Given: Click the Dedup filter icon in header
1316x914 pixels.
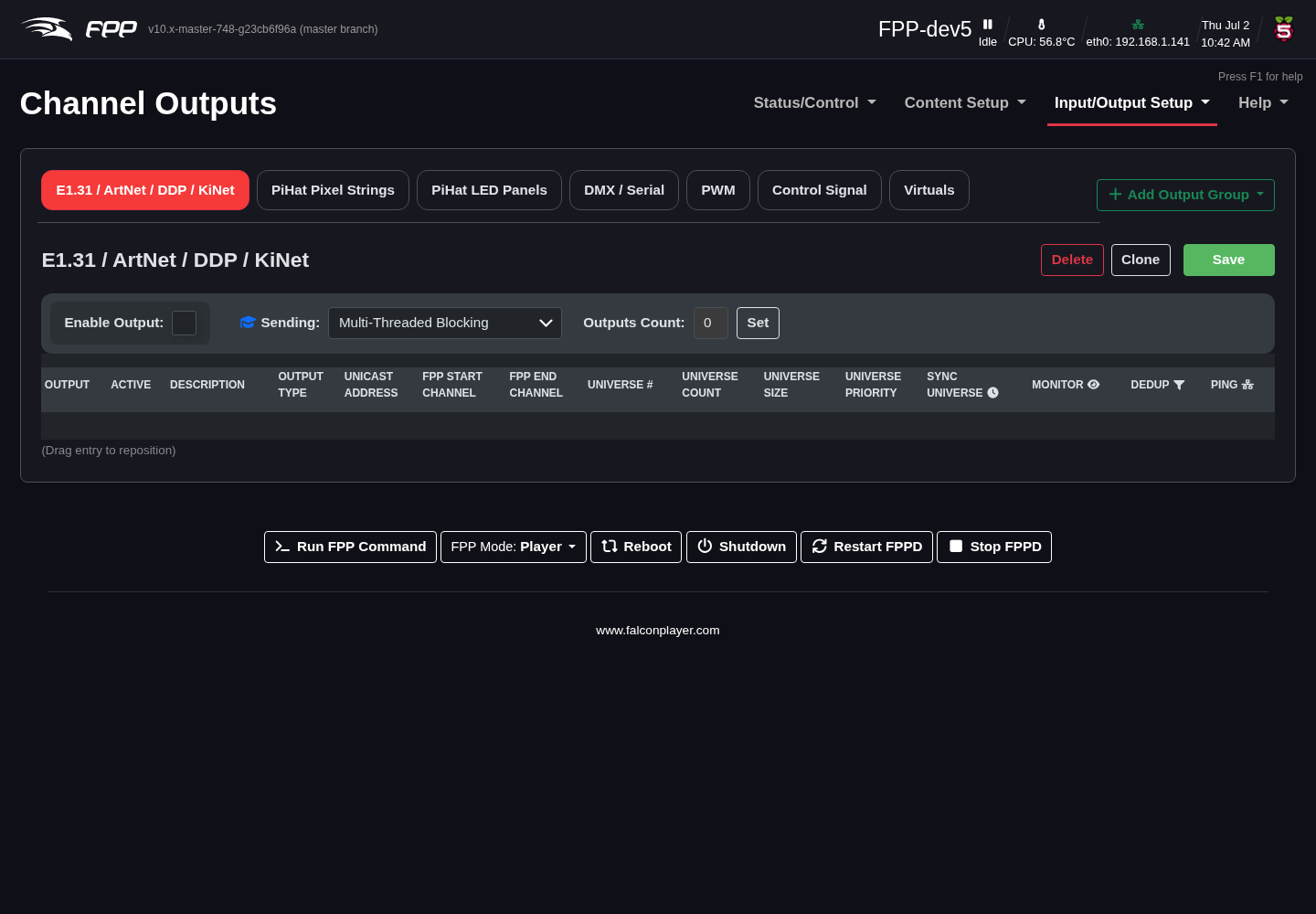Looking at the screenshot, I should click(x=1179, y=385).
